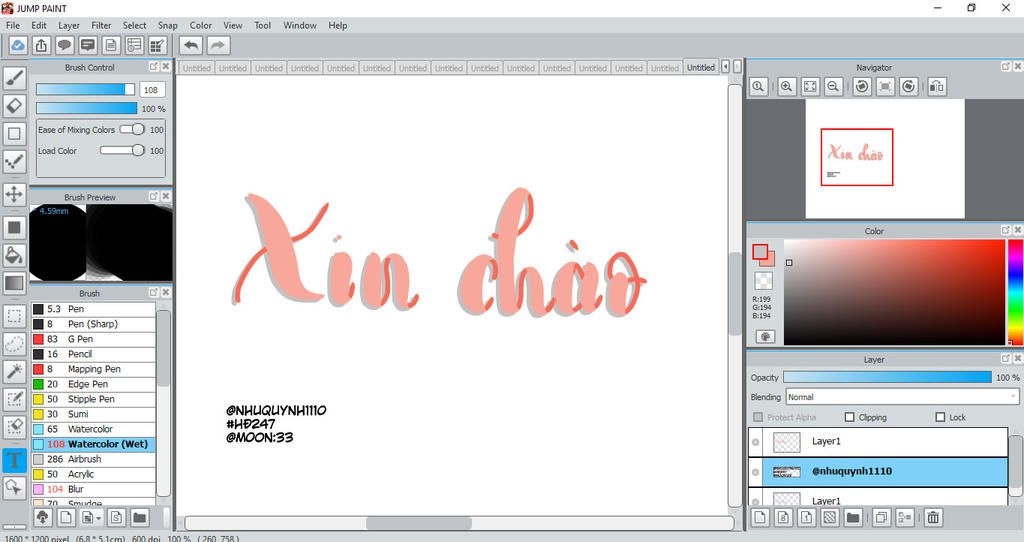Image resolution: width=1024 pixels, height=542 pixels.
Task: Select the rectangular Select tool
Action: [x=14, y=316]
